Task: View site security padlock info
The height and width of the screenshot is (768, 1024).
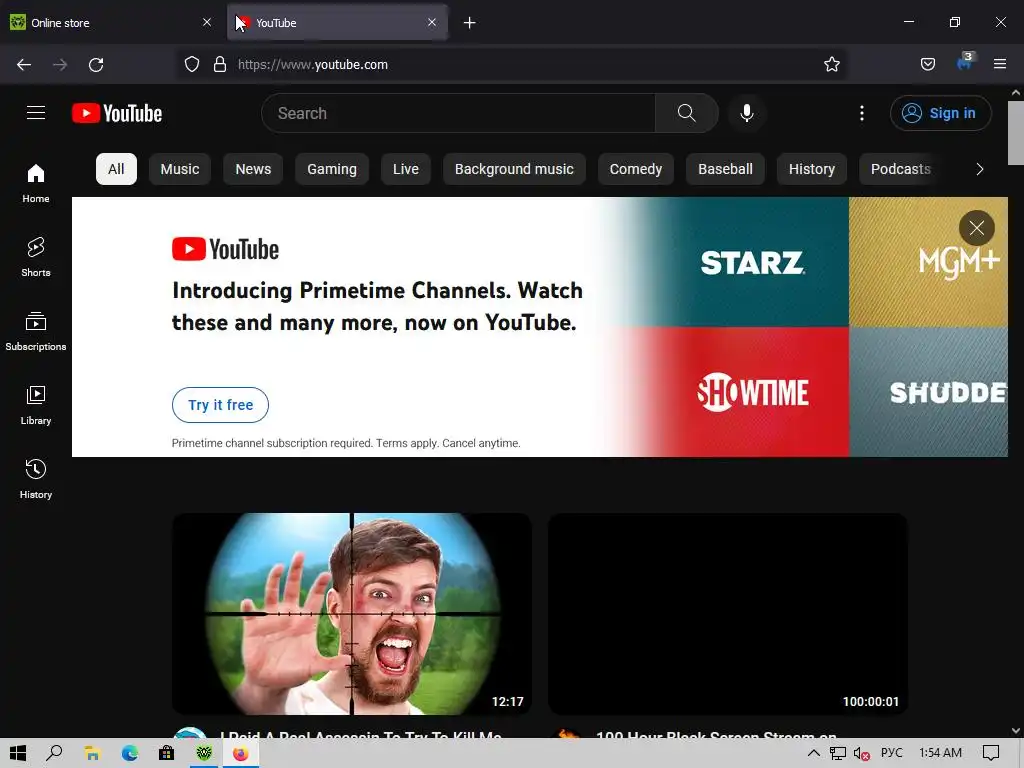Action: coord(220,65)
